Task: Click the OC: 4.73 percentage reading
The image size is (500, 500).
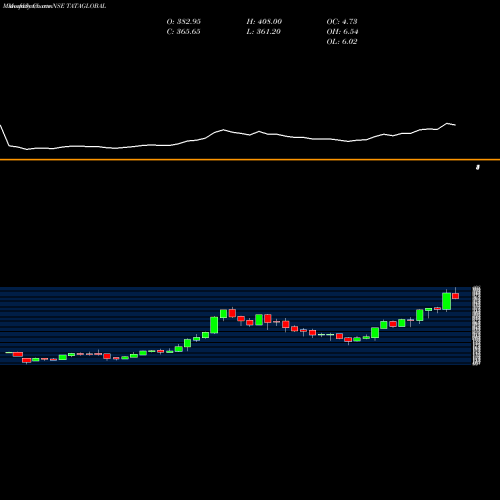Action: [342, 22]
